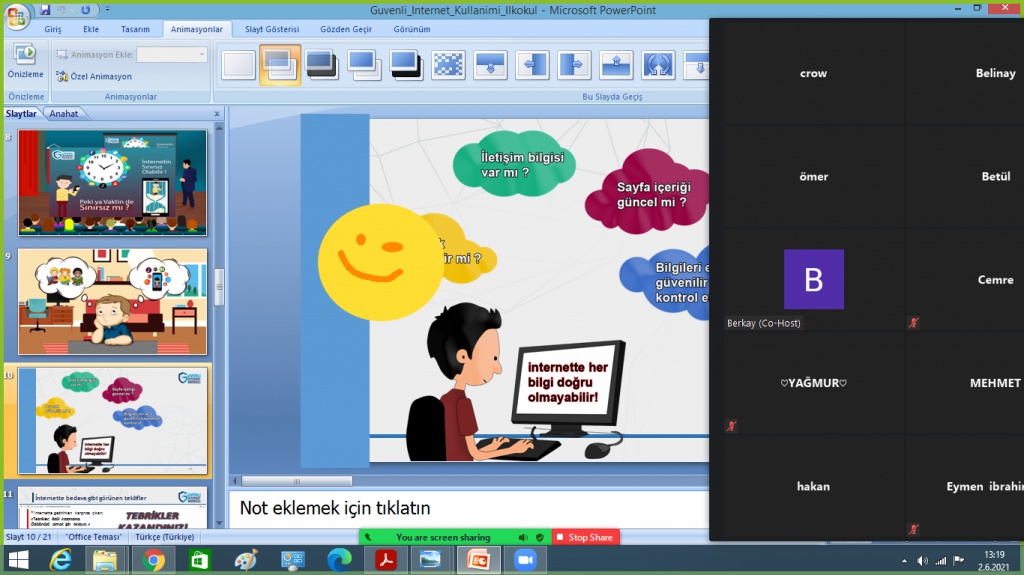Switch to Anahat outline tab

(x=64, y=114)
